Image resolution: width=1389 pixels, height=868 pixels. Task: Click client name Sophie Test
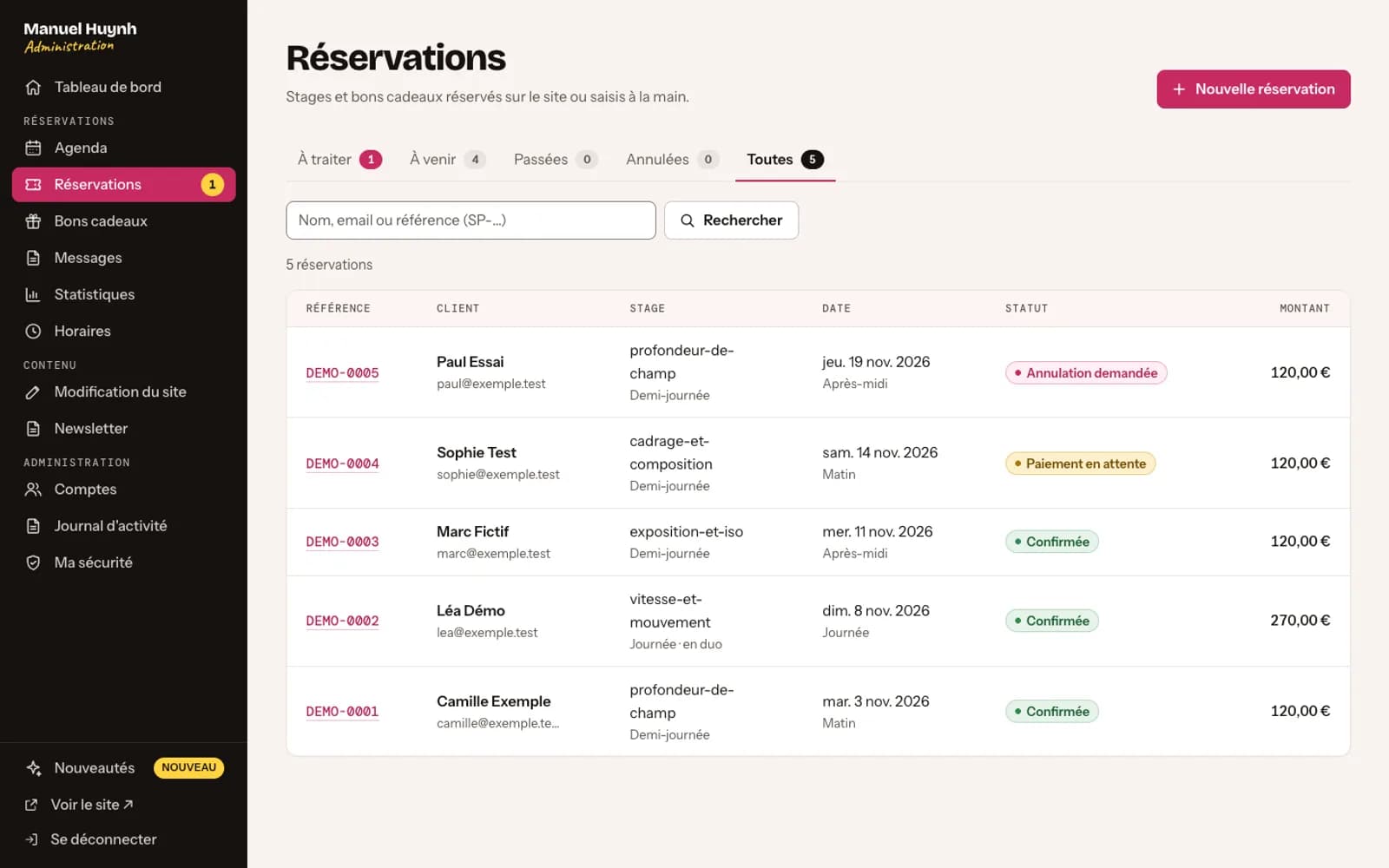(476, 452)
